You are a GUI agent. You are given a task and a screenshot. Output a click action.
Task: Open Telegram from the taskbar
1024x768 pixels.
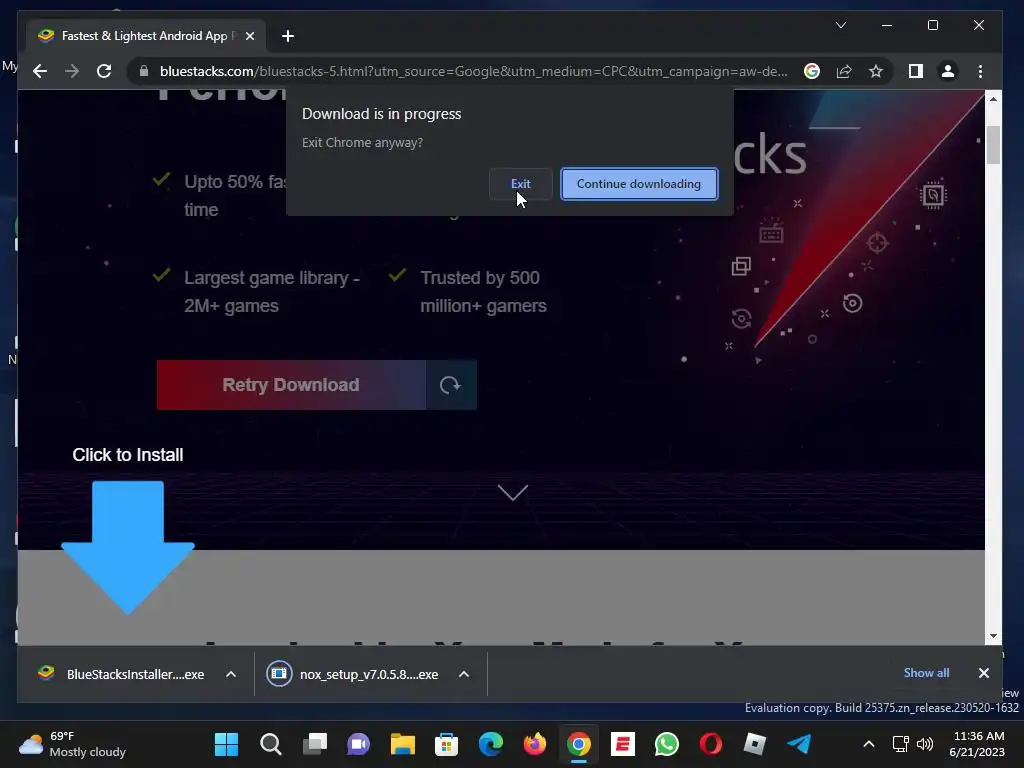click(x=799, y=744)
